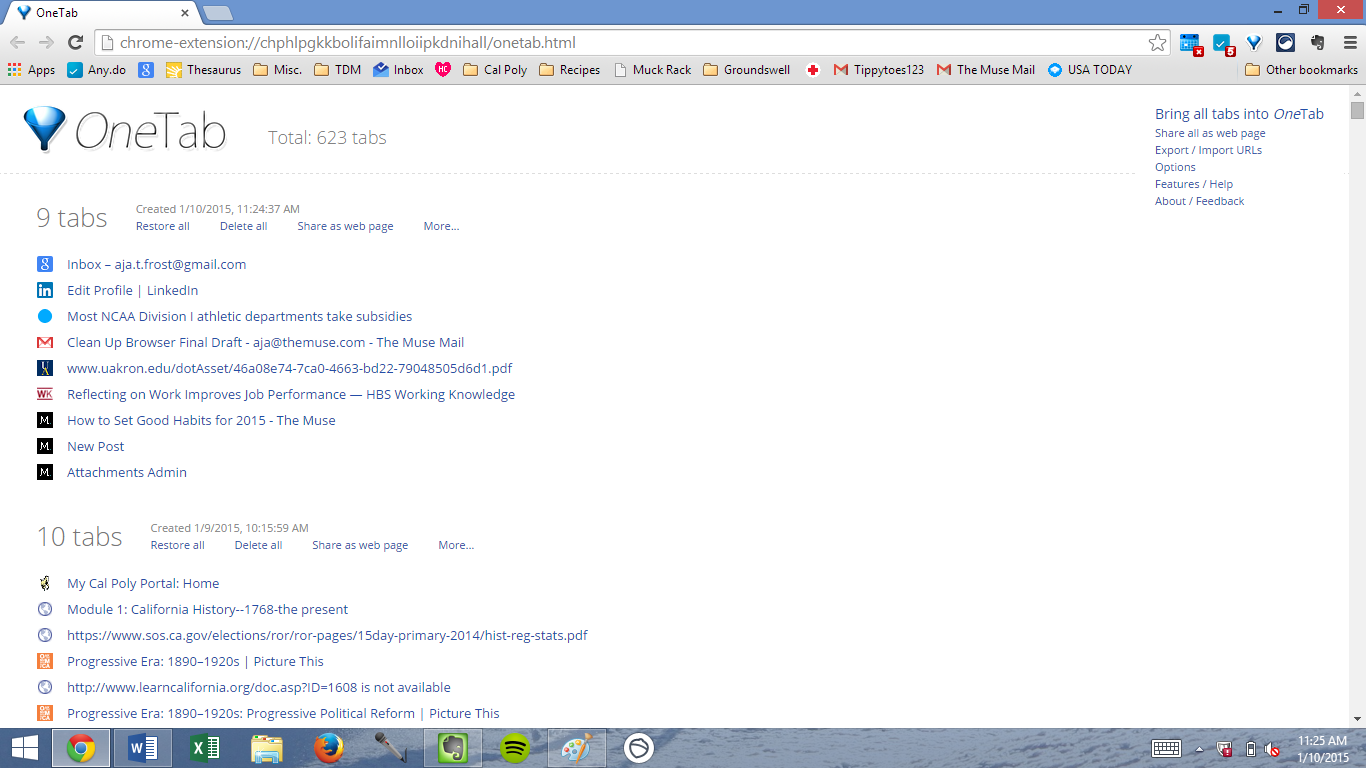The image size is (1366, 768).
Task: Open the Inbox bookmark in bookmarks bar
Action: (x=398, y=70)
